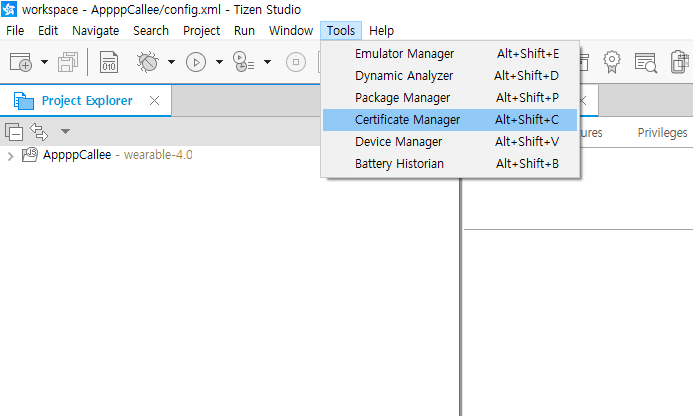Viewport: 693px width, 416px height.
Task: Choose Dynamic Analyzer in Tools menu
Action: coord(450,76)
